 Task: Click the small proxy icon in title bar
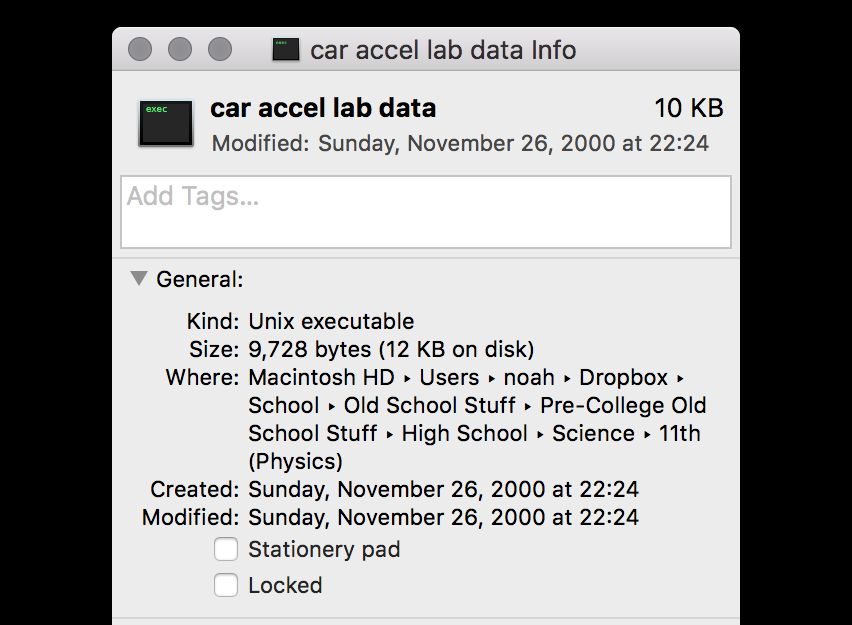[x=286, y=49]
